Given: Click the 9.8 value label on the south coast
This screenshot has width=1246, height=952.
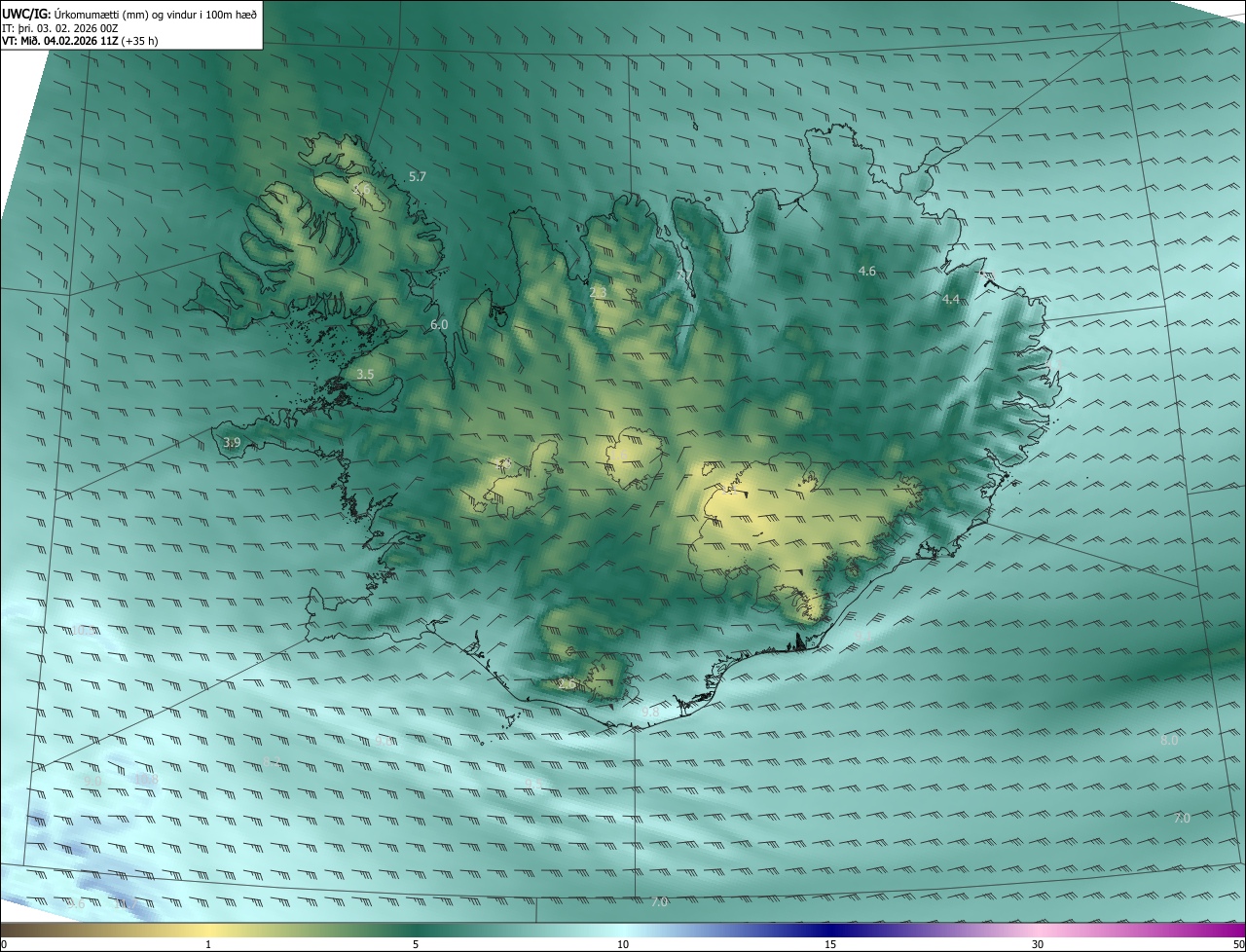Looking at the screenshot, I should (x=650, y=713).
